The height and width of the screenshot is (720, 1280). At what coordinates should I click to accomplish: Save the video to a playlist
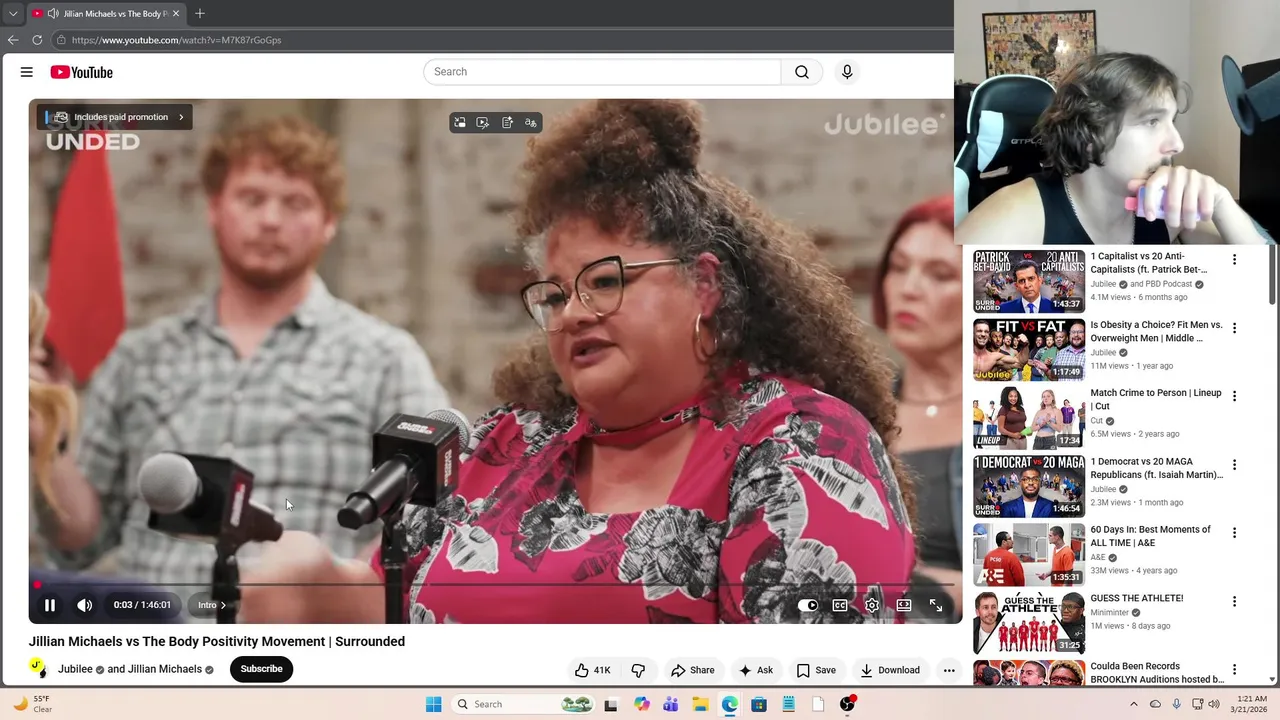coord(816,670)
